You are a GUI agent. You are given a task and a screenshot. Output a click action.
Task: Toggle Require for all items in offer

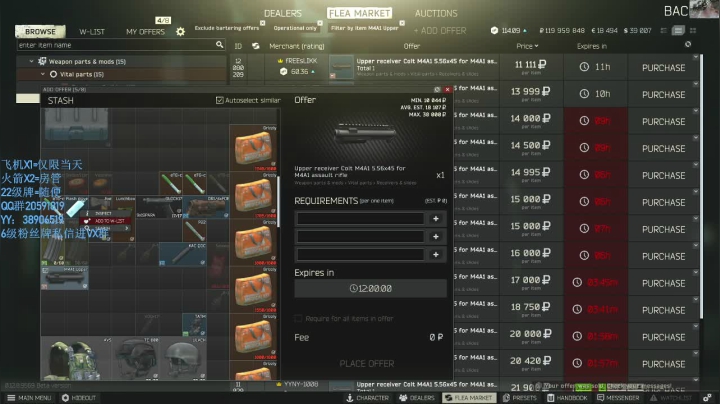[x=298, y=318]
